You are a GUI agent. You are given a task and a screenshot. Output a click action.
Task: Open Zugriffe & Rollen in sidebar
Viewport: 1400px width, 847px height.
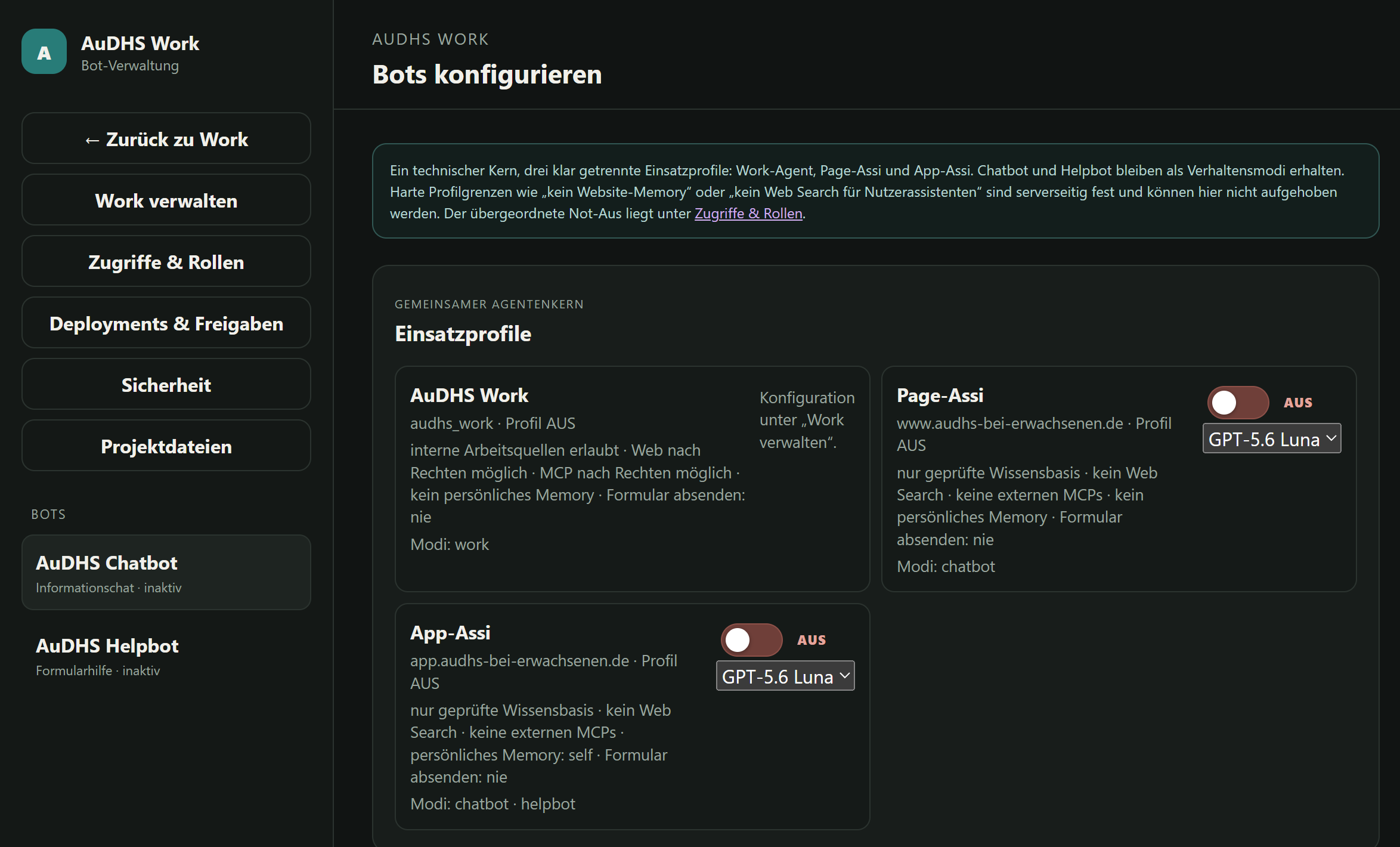click(166, 262)
